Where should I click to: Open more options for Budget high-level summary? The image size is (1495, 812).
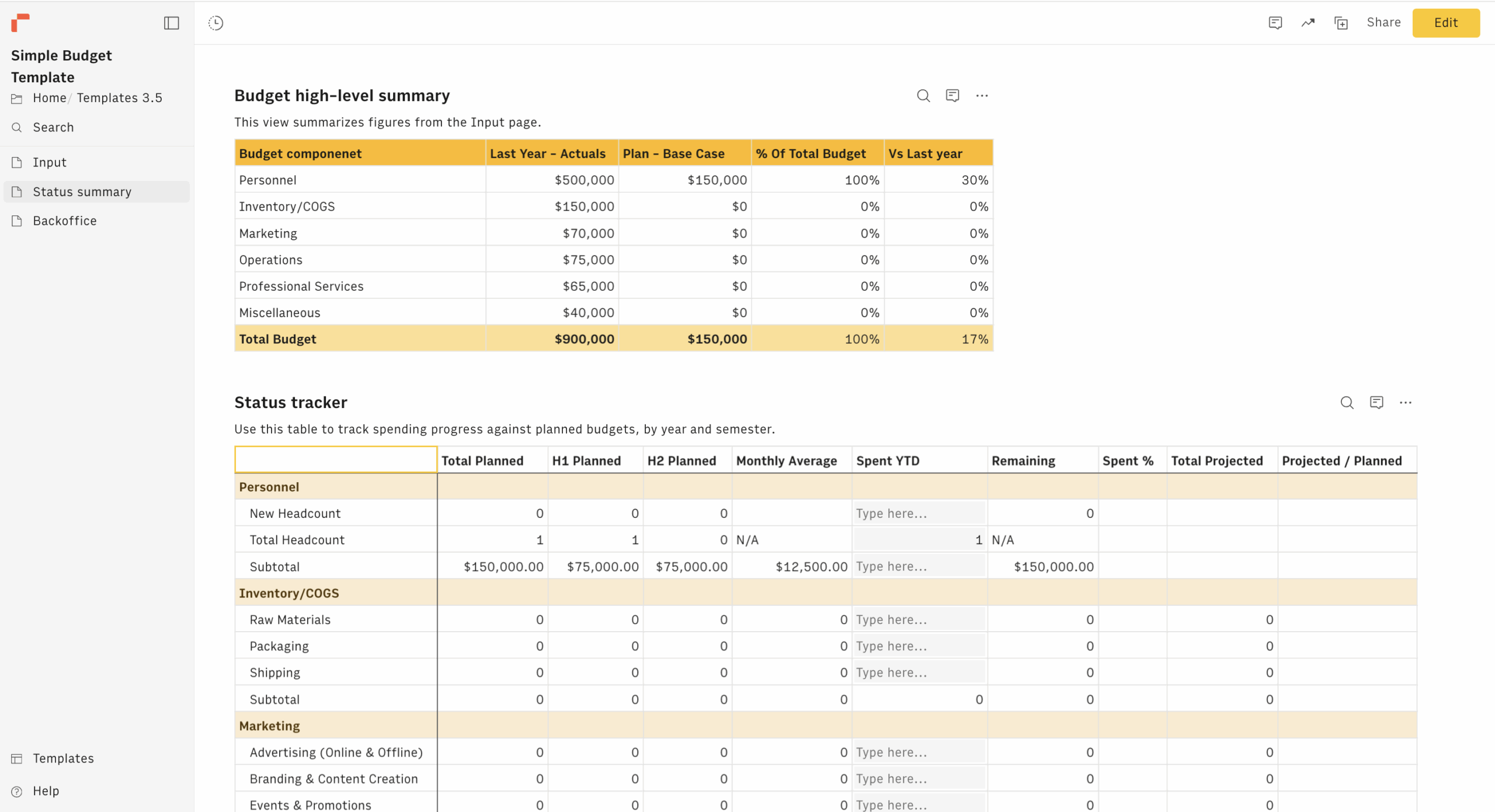982,96
